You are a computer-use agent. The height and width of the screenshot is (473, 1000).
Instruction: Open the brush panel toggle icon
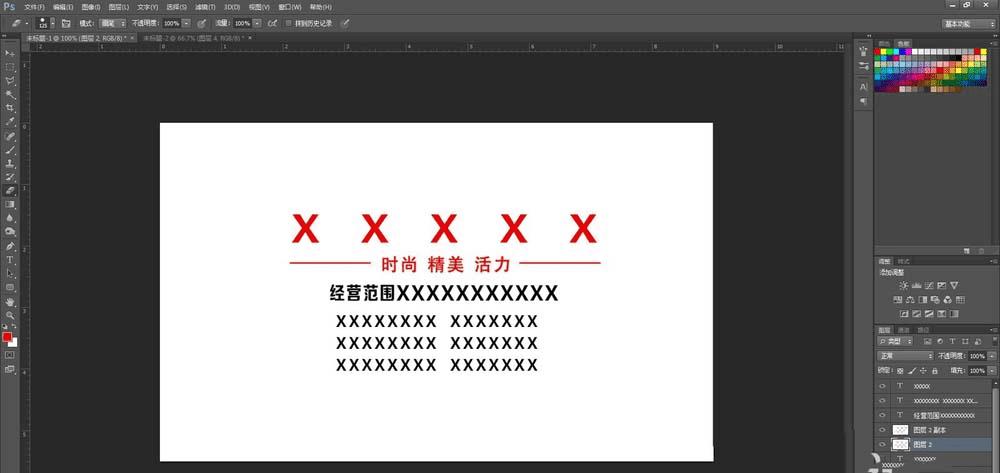(x=66, y=23)
